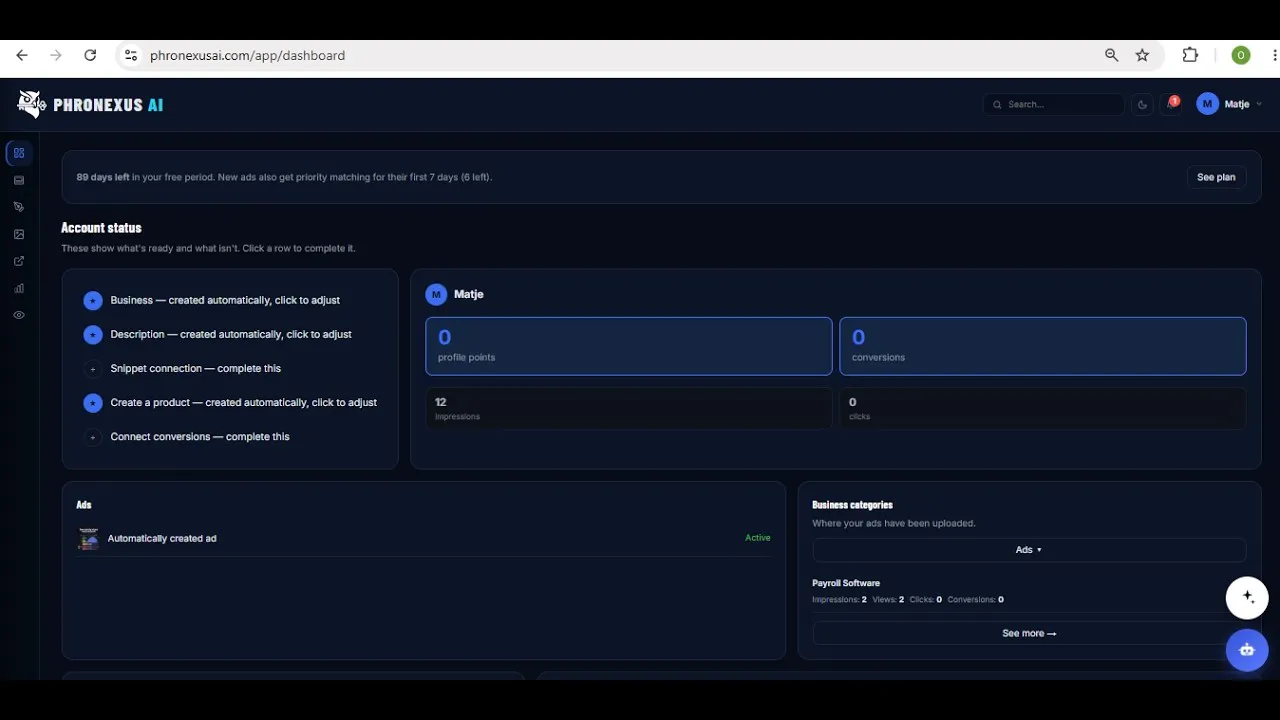
Task: Open the browser extensions puzzle icon
Action: click(1190, 56)
